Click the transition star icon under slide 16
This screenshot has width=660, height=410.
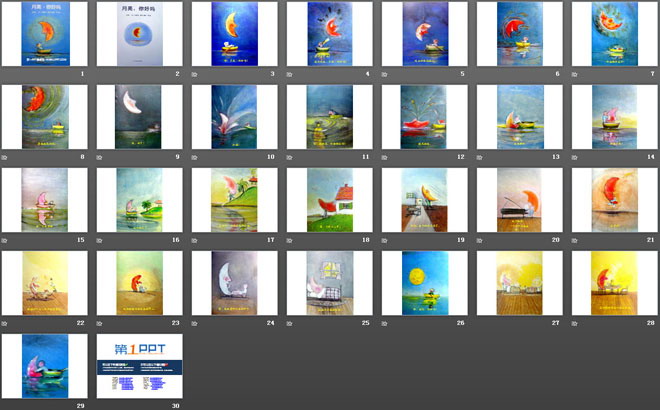[x=99, y=240]
